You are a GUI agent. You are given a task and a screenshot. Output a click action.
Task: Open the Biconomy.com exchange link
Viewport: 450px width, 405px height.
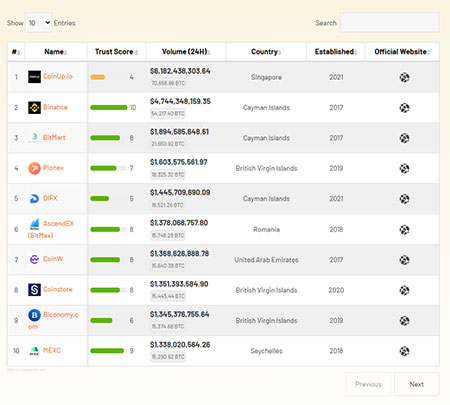point(53,320)
